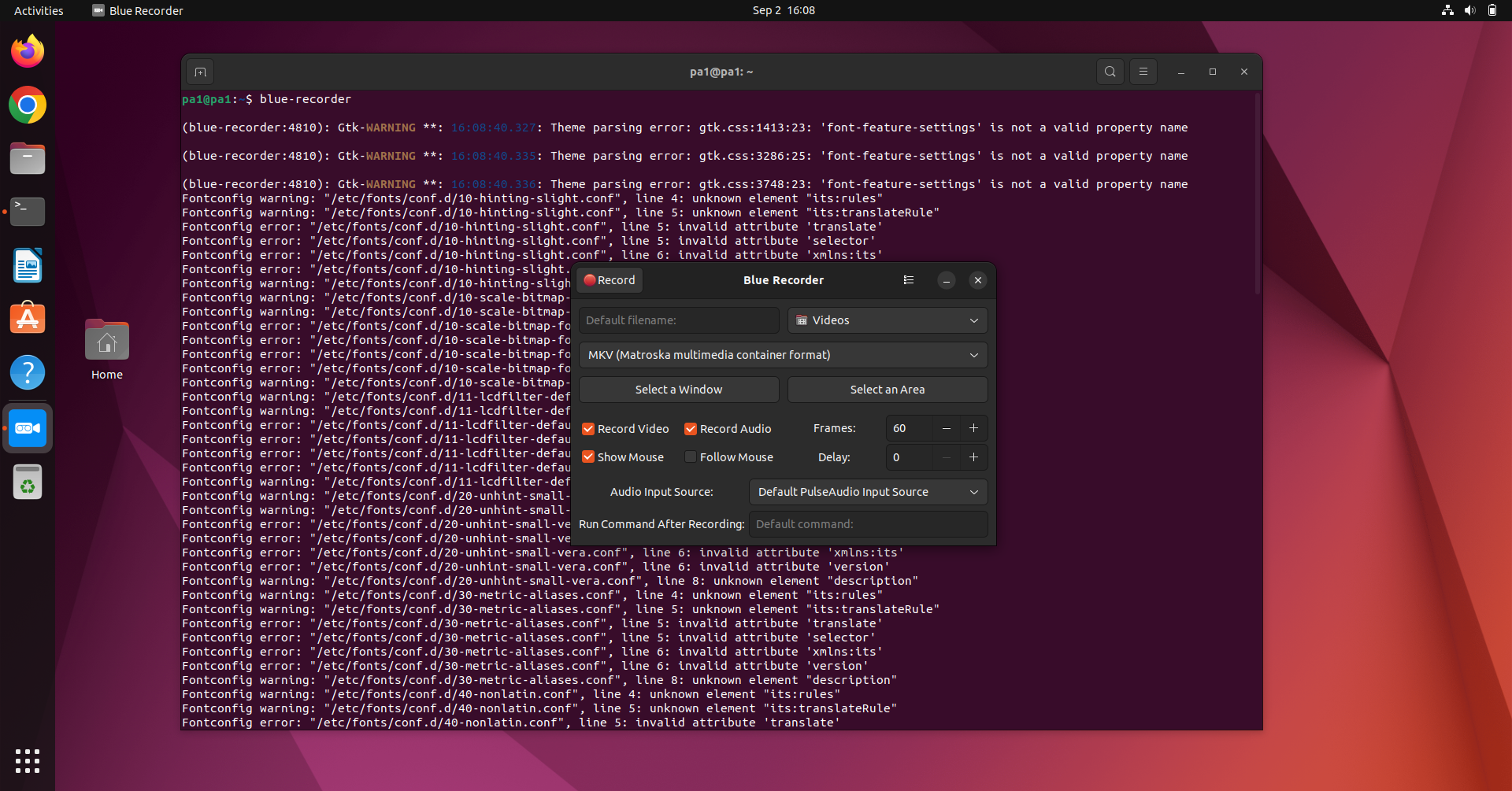Image resolution: width=1512 pixels, height=791 pixels.
Task: Click the Default filename input field
Action: tap(678, 320)
